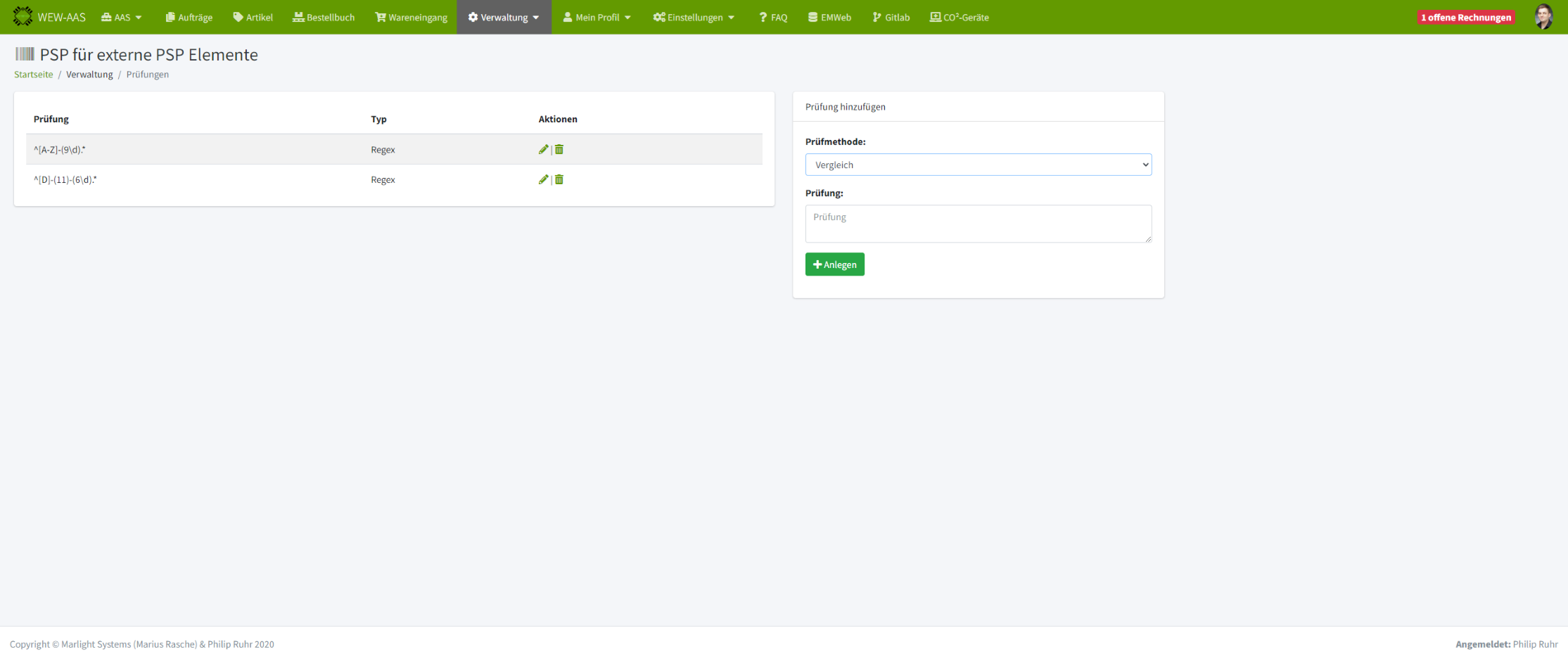
Task: Go to Aufträge in navigation
Action: (189, 17)
